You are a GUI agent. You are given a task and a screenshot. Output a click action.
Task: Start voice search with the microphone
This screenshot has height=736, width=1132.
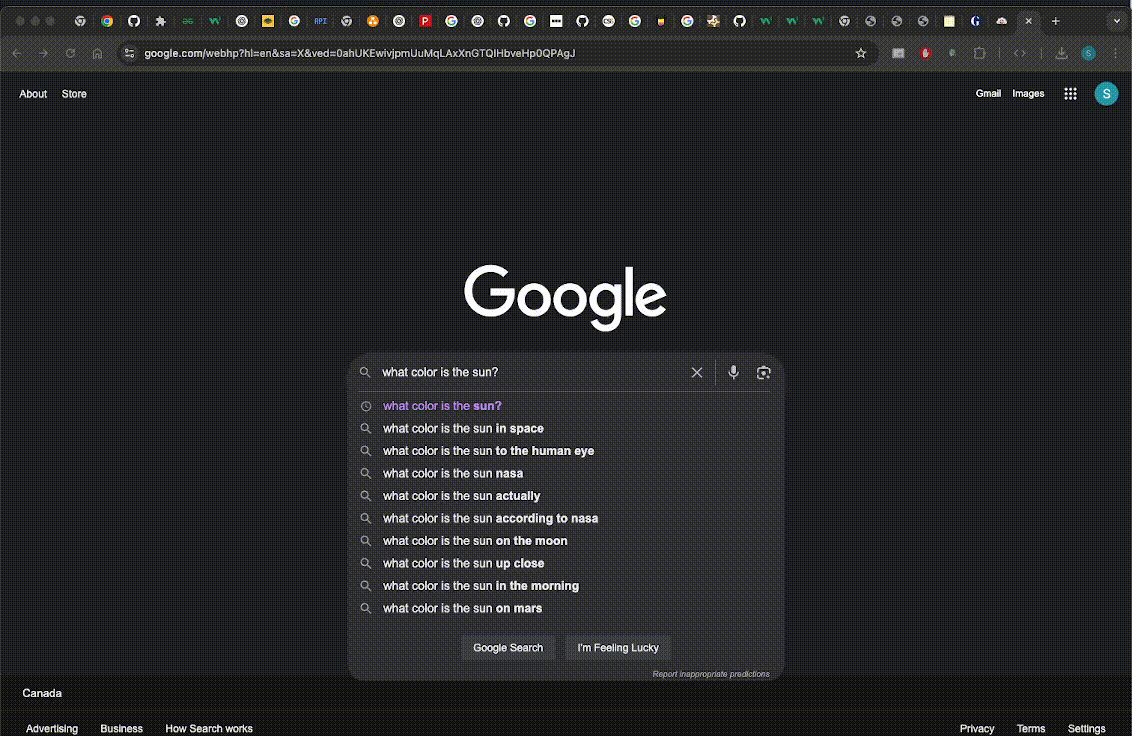point(733,372)
